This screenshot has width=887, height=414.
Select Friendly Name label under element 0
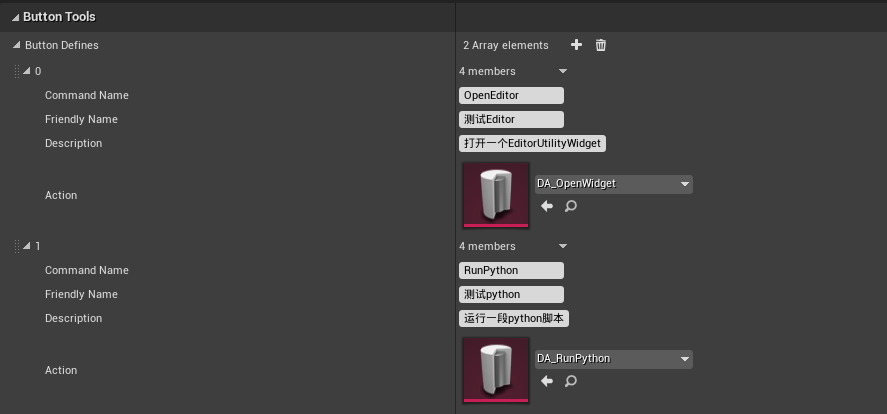81,119
